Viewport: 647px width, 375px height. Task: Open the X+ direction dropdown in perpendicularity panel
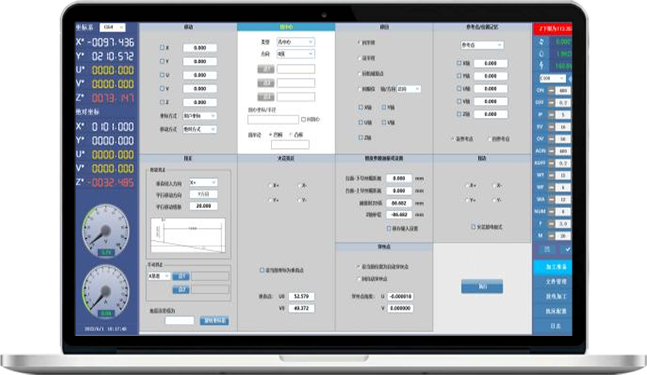pos(203,182)
